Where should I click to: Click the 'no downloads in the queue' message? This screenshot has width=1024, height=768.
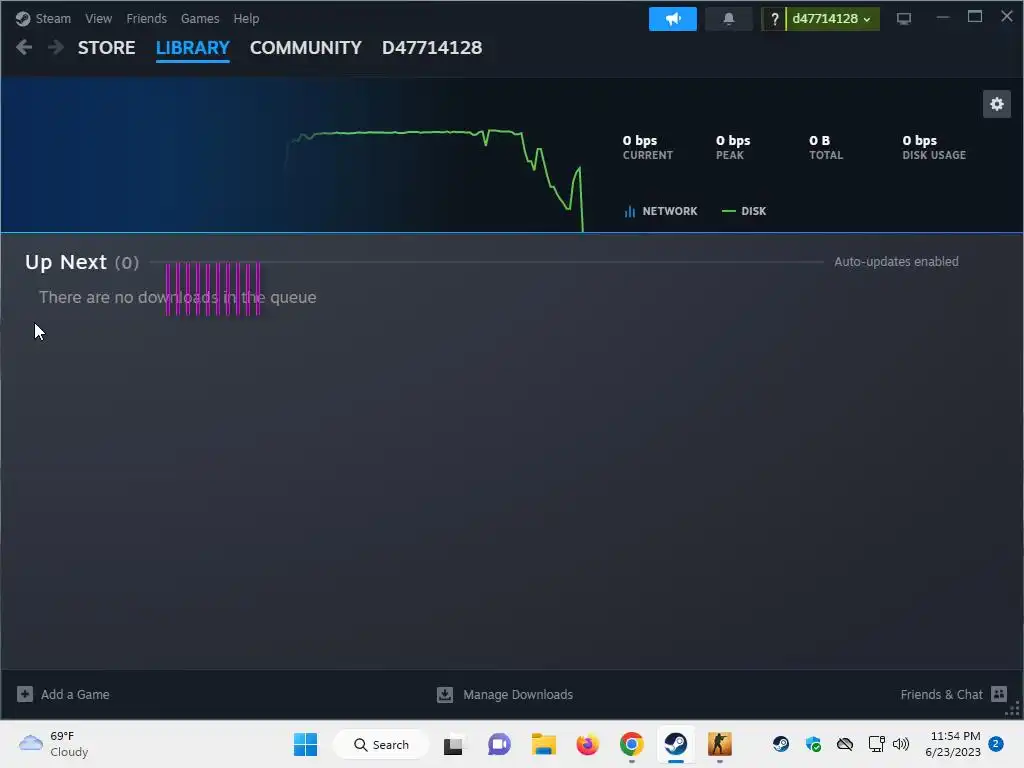point(178,297)
